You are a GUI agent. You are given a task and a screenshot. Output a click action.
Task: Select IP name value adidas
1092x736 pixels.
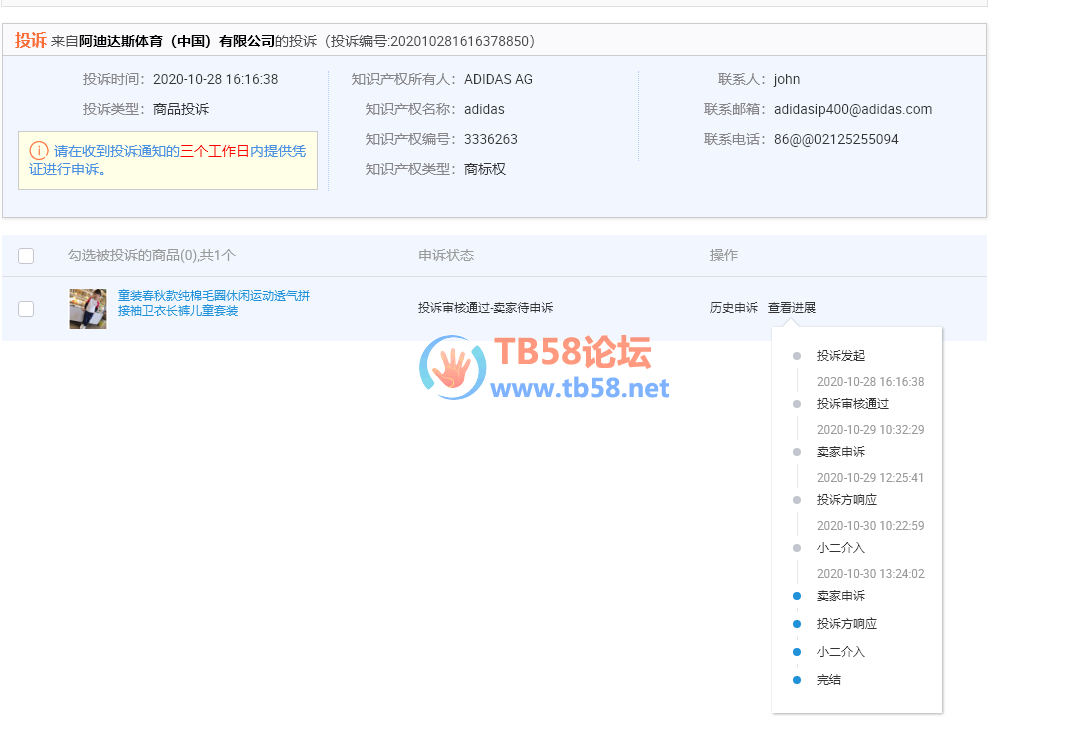pos(484,109)
